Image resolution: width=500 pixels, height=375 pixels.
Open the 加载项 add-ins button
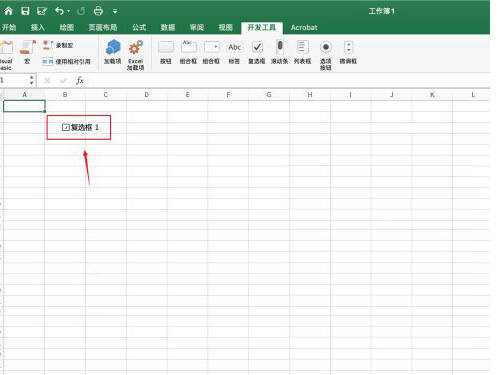click(x=113, y=52)
